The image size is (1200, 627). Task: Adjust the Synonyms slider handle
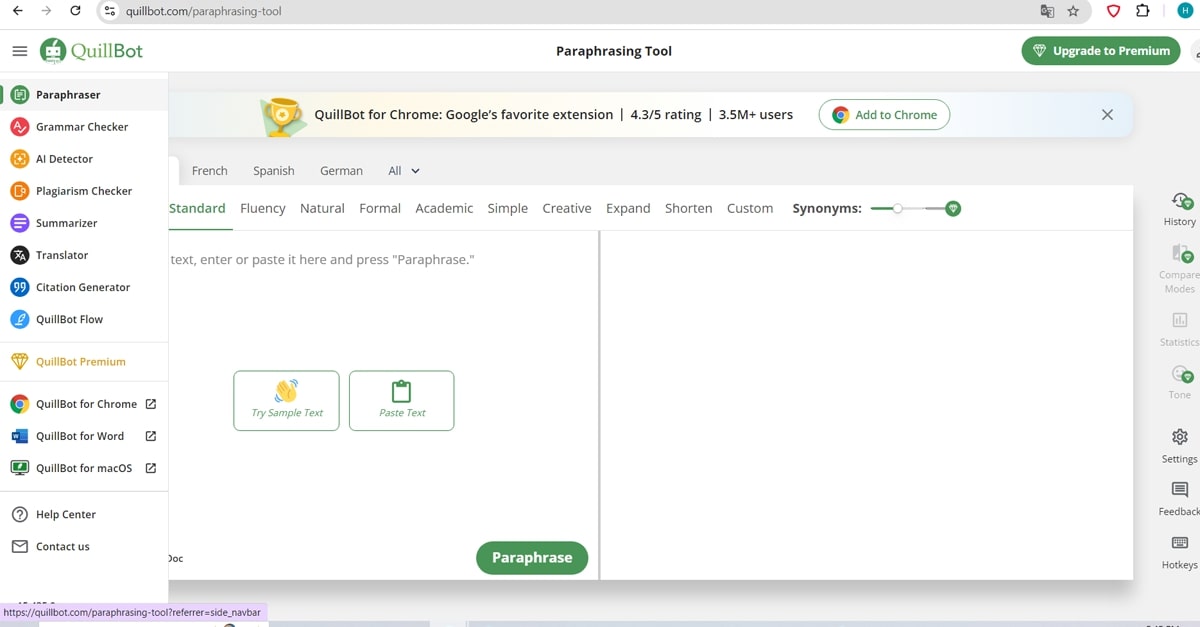pyautogui.click(x=898, y=208)
